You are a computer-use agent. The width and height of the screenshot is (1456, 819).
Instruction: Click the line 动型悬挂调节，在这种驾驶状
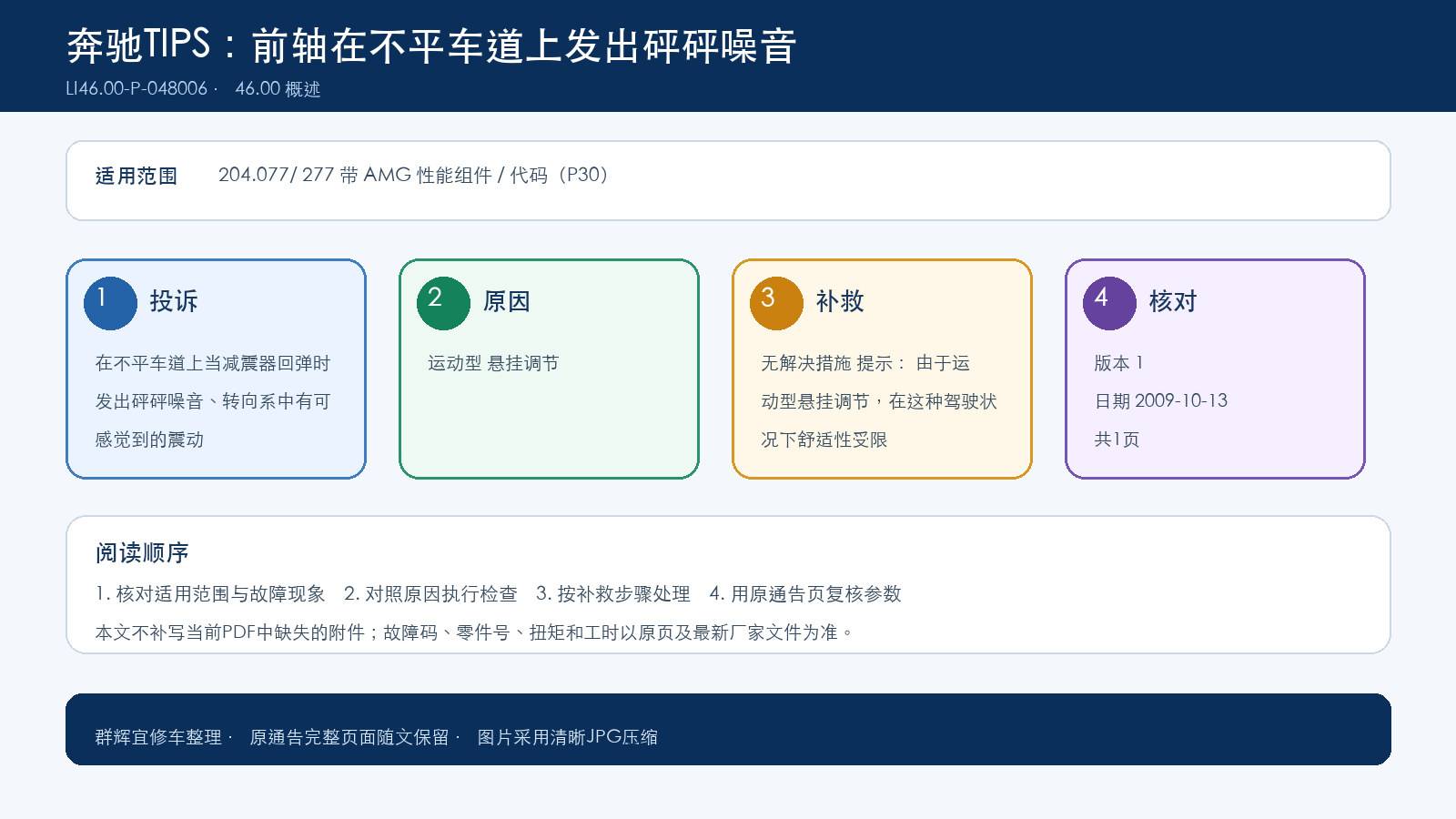click(x=879, y=401)
